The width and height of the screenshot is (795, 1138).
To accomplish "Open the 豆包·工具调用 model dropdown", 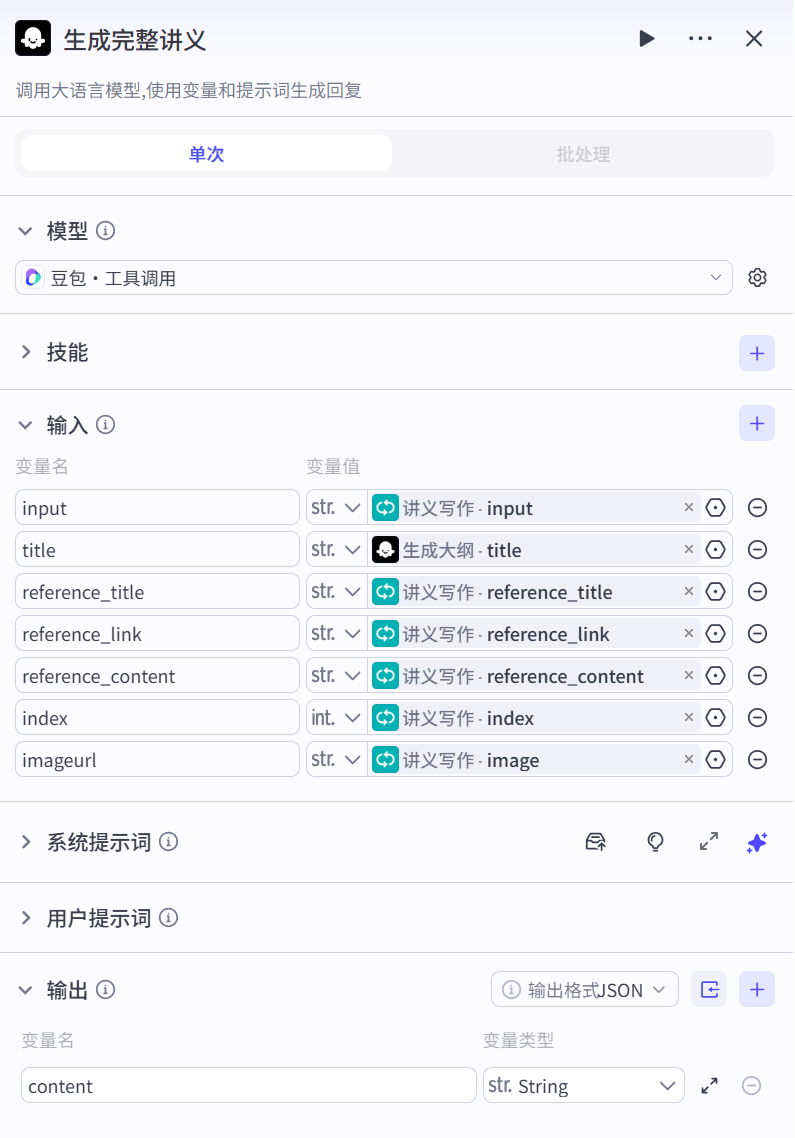I will tap(373, 278).
